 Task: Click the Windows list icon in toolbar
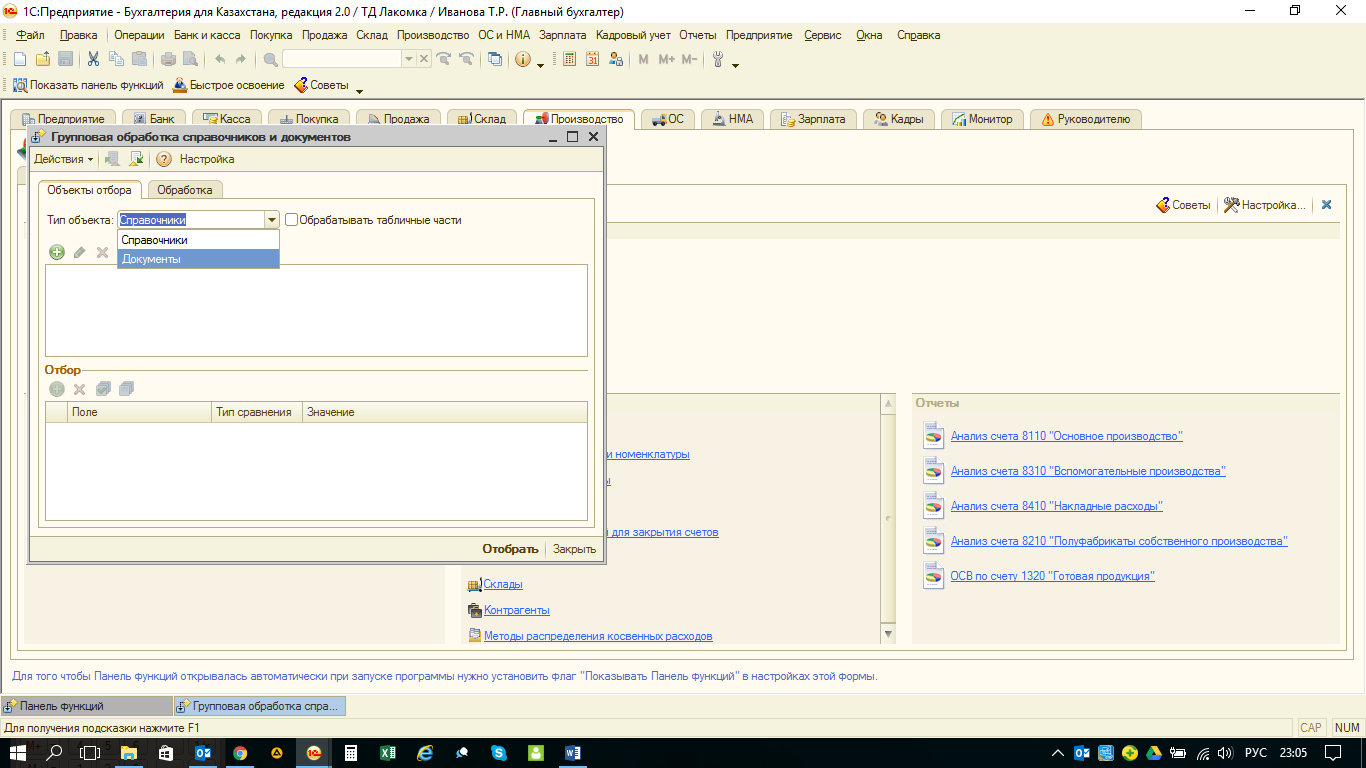coord(495,59)
